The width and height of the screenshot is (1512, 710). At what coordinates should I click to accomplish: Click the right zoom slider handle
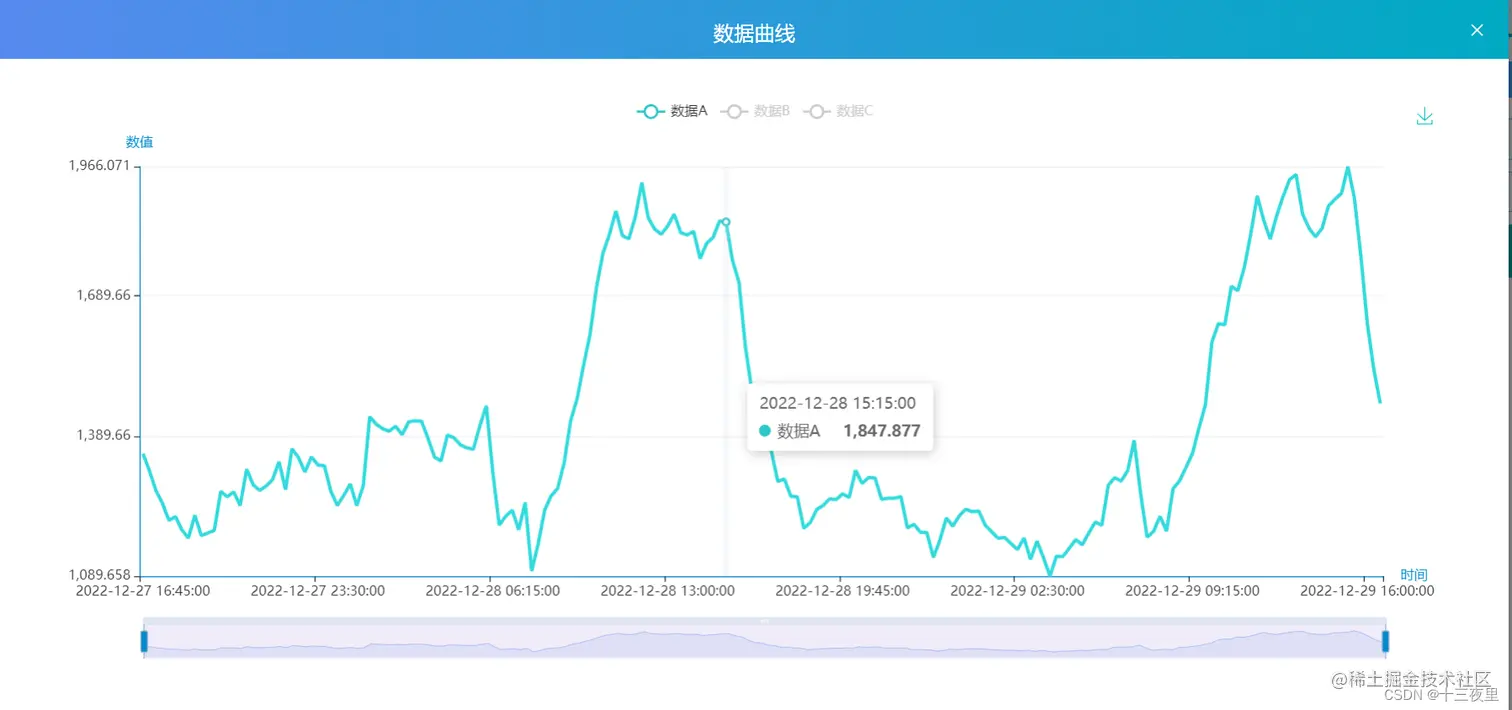pos(1385,641)
